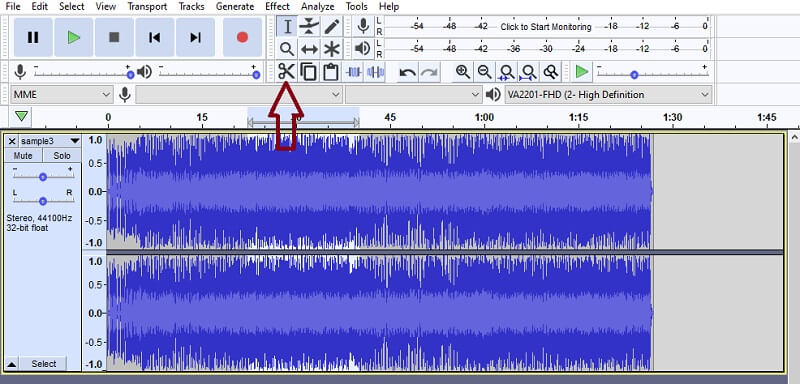Open the View menu
Screen dimensions: 800x384
click(x=106, y=7)
